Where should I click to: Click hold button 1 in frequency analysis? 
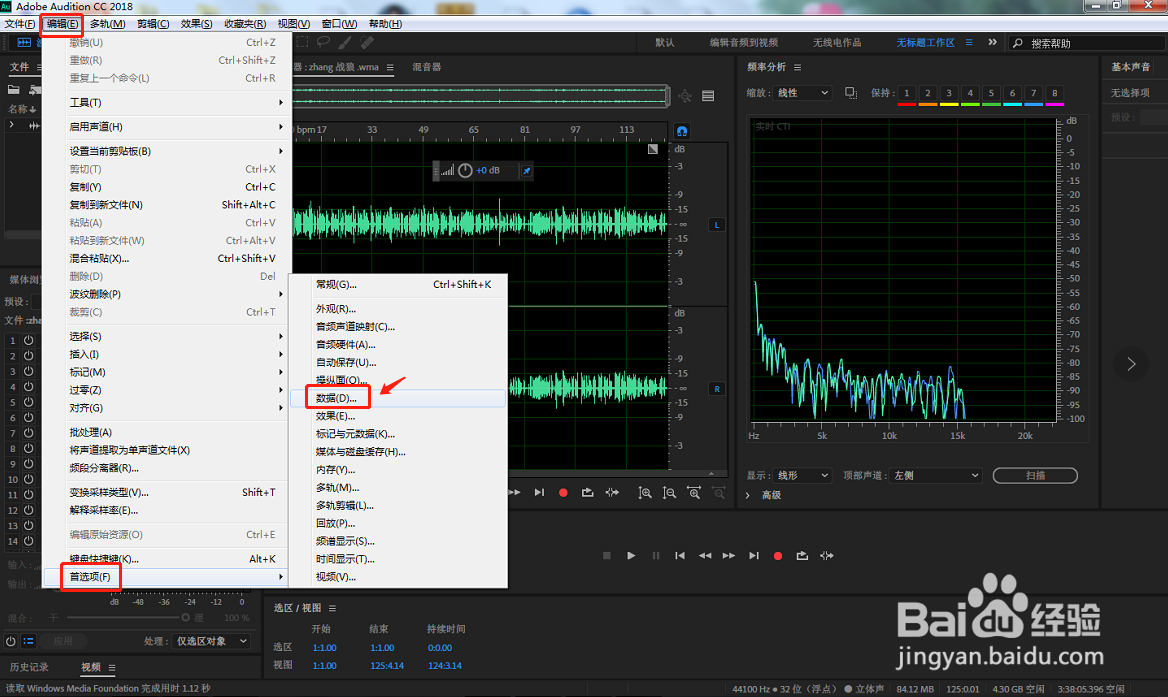(x=907, y=93)
